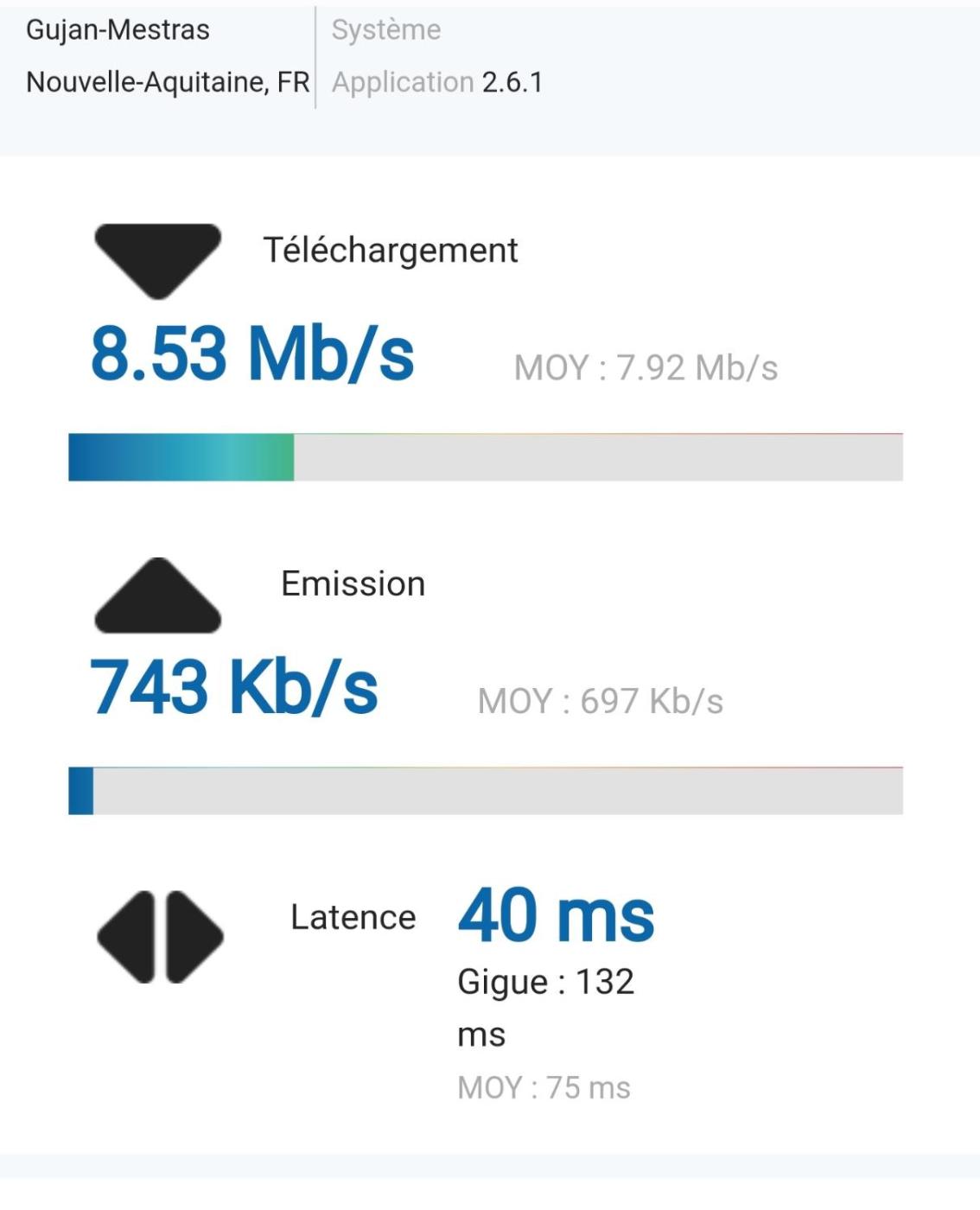
Task: Tap the average 7.92 Mb/s download text
Action: tap(646, 368)
